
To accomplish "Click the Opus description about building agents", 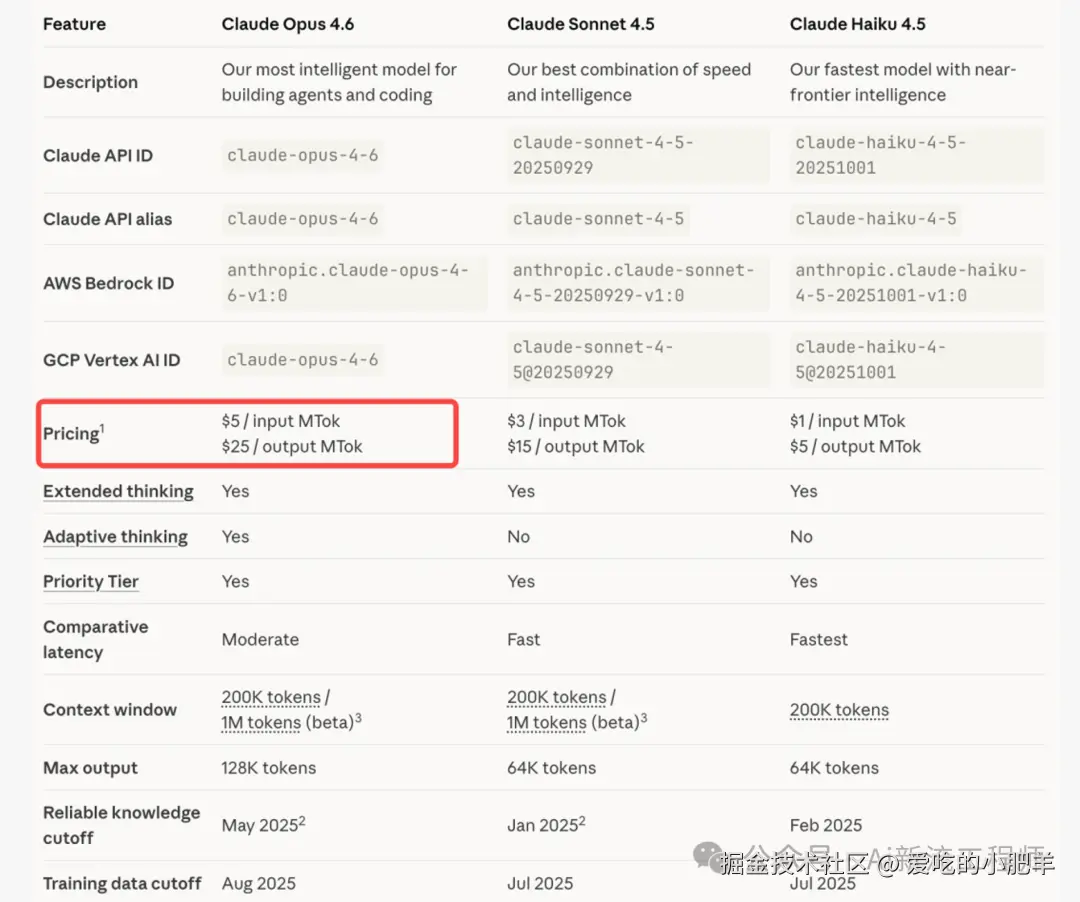I will tap(339, 82).
